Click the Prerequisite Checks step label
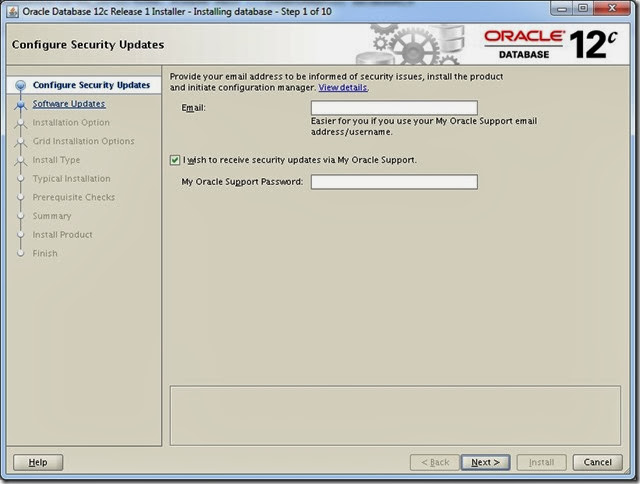 tap(73, 197)
